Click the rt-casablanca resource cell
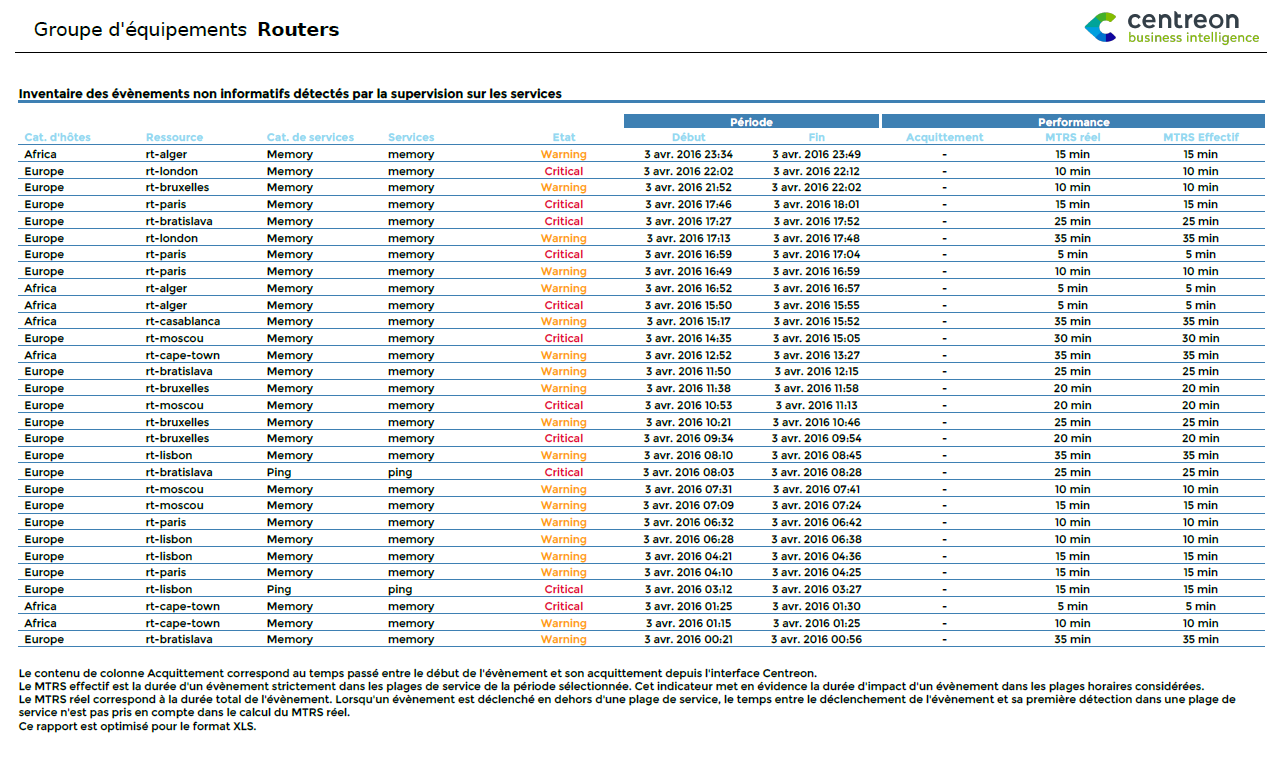 [x=183, y=322]
